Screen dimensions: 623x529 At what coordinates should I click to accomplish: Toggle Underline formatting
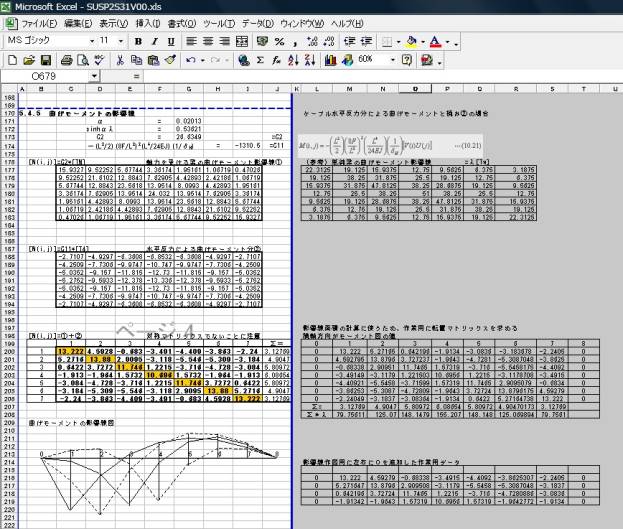pyautogui.click(x=171, y=41)
